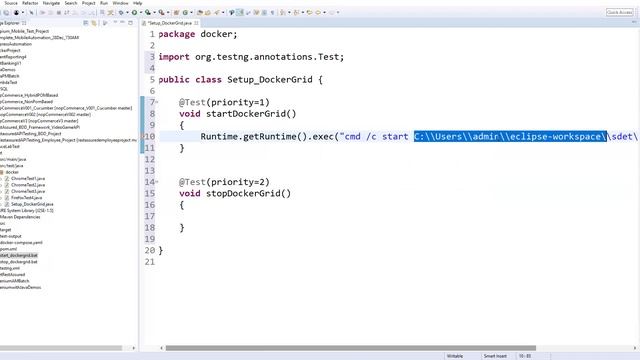Image resolution: width=640 pixels, height=360 pixels.
Task: Open the Source menu
Action: coord(11,3)
